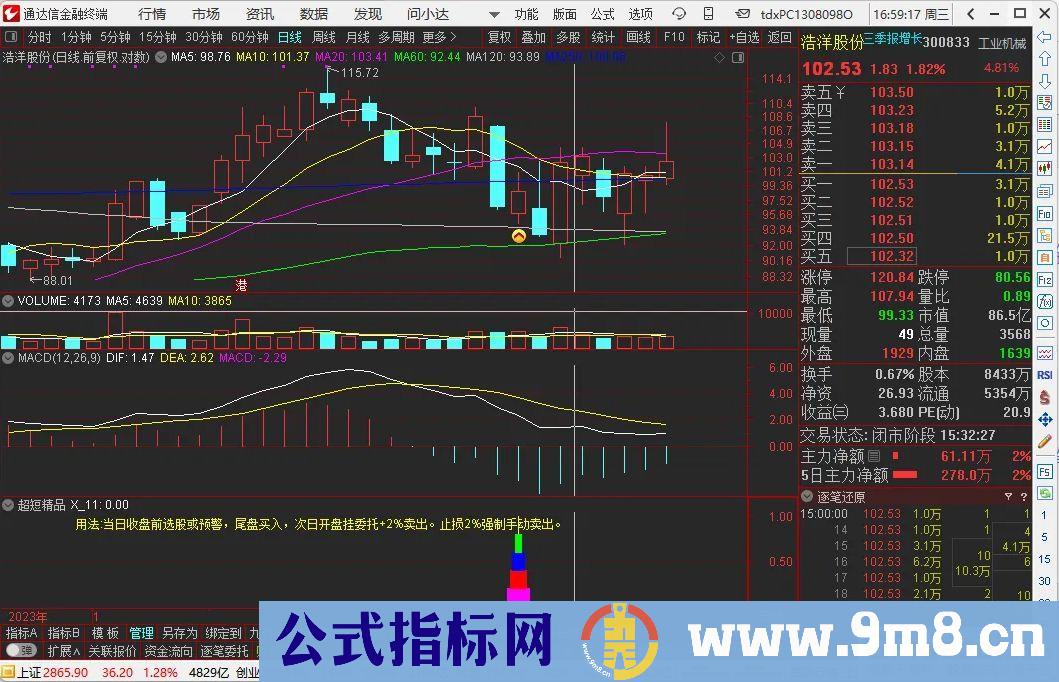Click the F12 trading sidebar icon
The width and height of the screenshot is (1059, 682).
point(1044,280)
